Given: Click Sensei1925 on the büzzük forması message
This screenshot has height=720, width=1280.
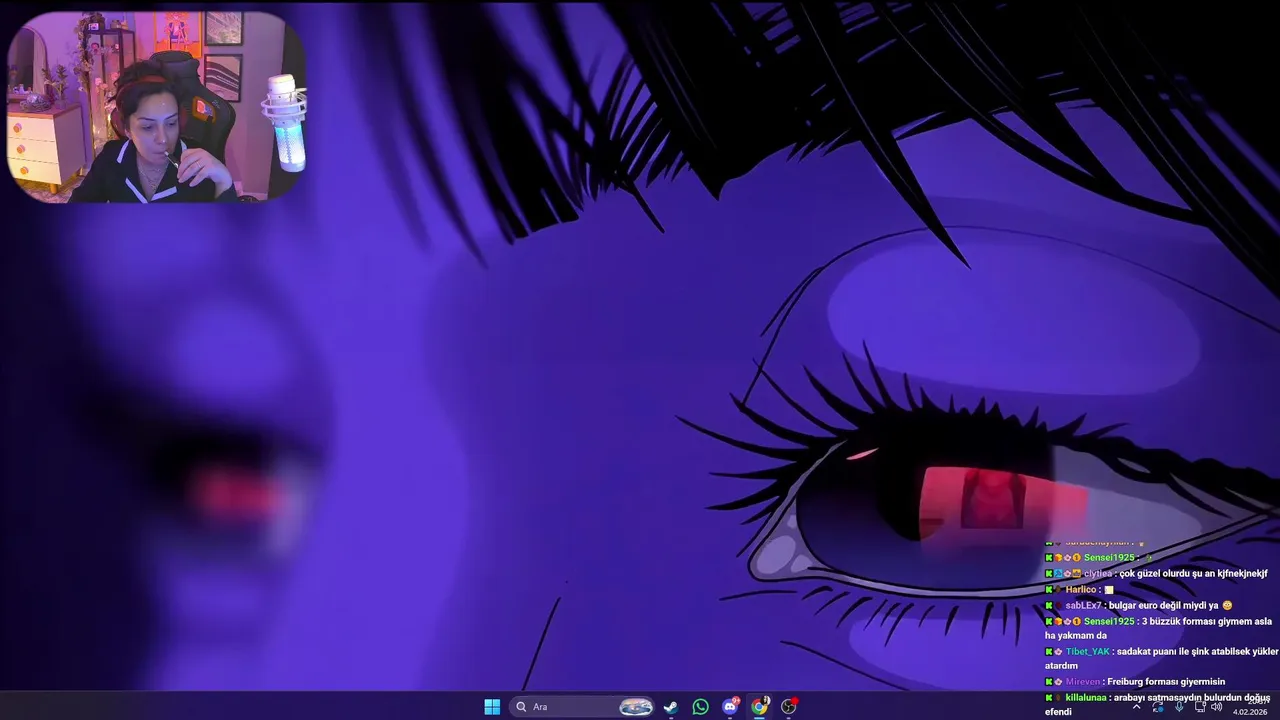Looking at the screenshot, I should tap(1109, 622).
